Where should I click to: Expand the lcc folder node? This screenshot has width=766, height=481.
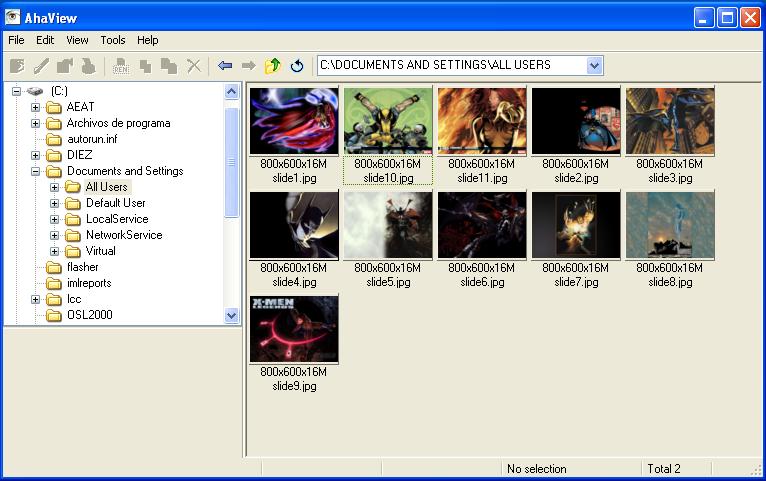coord(35,299)
